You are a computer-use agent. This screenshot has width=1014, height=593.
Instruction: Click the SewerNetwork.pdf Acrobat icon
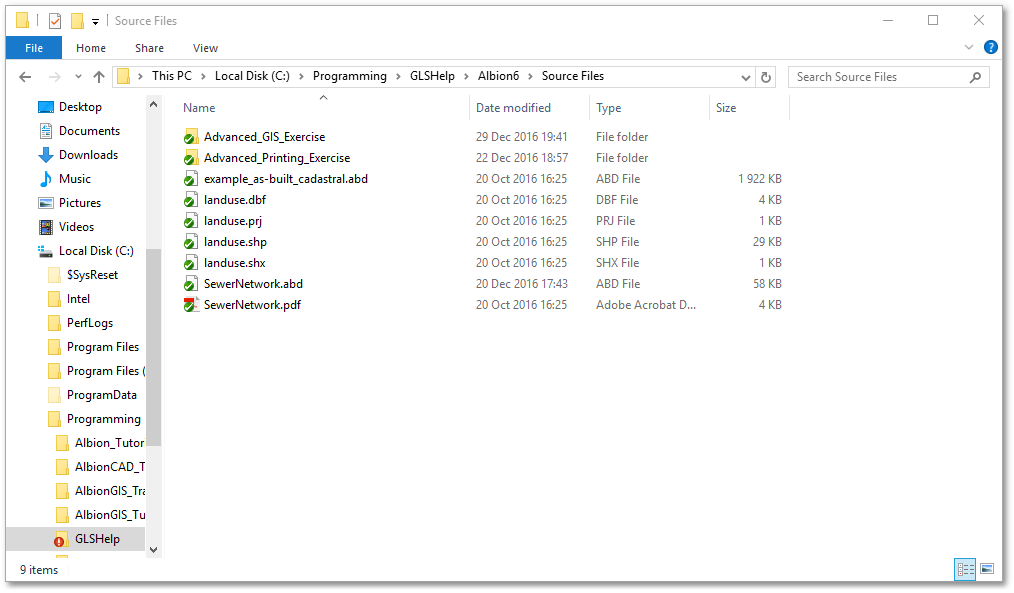(x=191, y=305)
